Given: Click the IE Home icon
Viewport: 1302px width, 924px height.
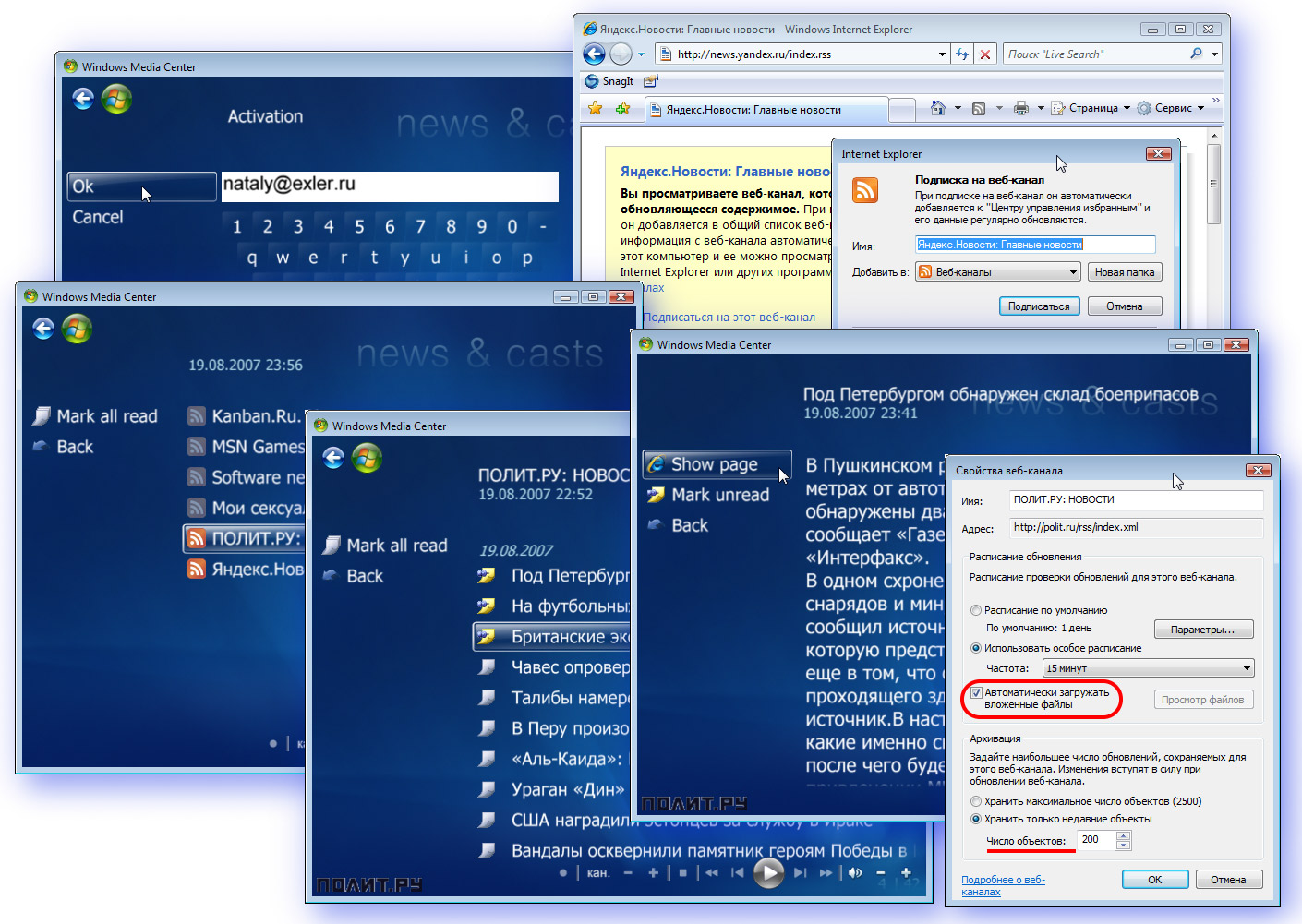Looking at the screenshot, I should pos(938,108).
